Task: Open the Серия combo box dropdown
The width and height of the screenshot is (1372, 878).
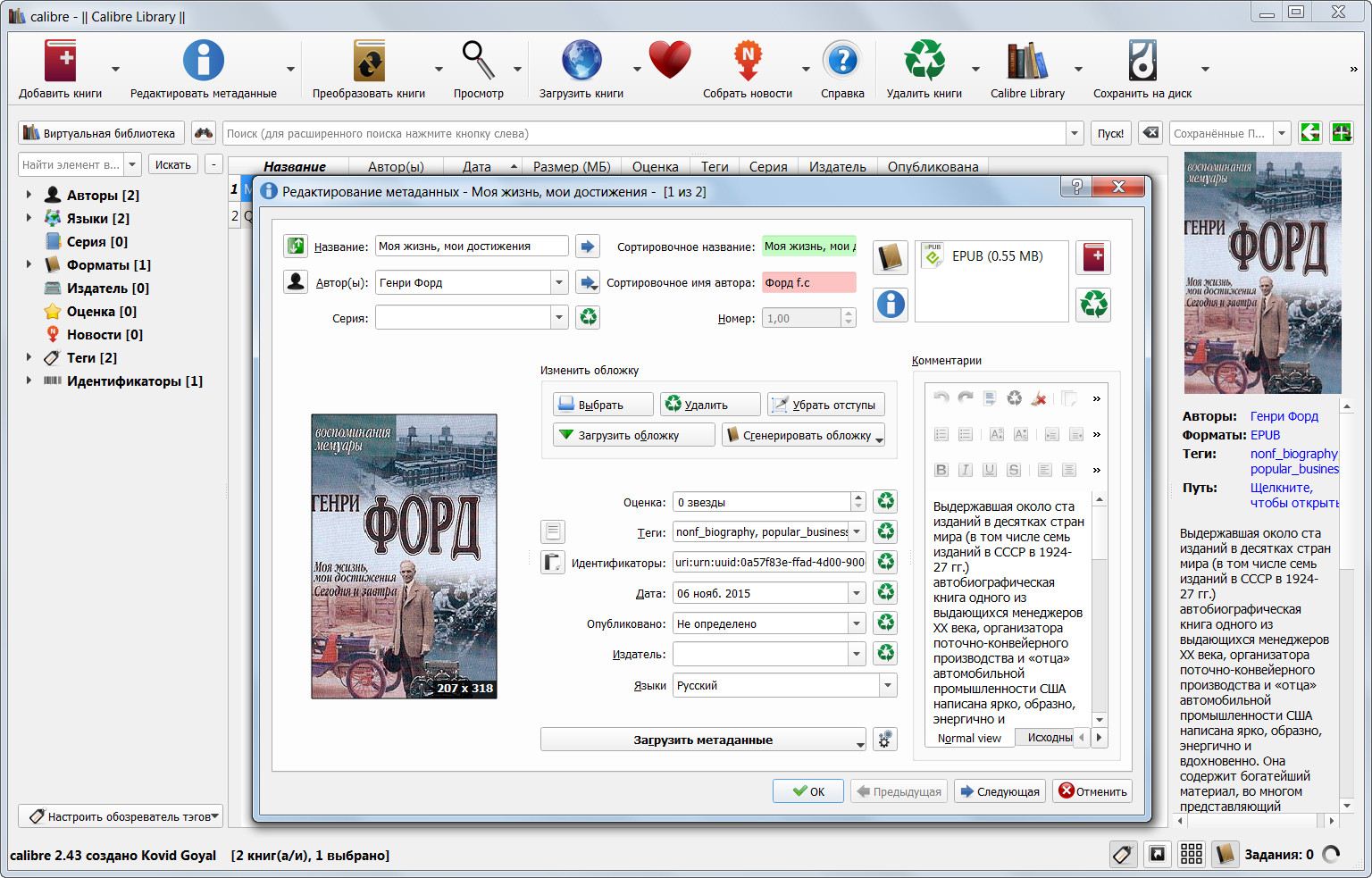Action: (x=559, y=317)
